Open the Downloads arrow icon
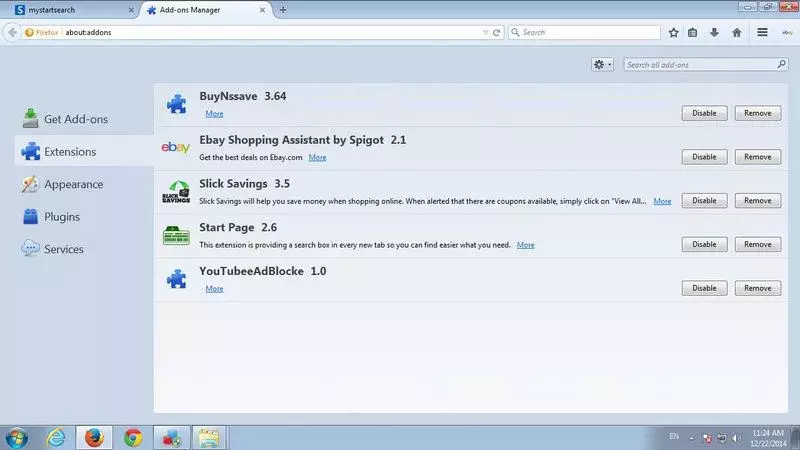The height and width of the screenshot is (450, 800). pyautogui.click(x=714, y=32)
